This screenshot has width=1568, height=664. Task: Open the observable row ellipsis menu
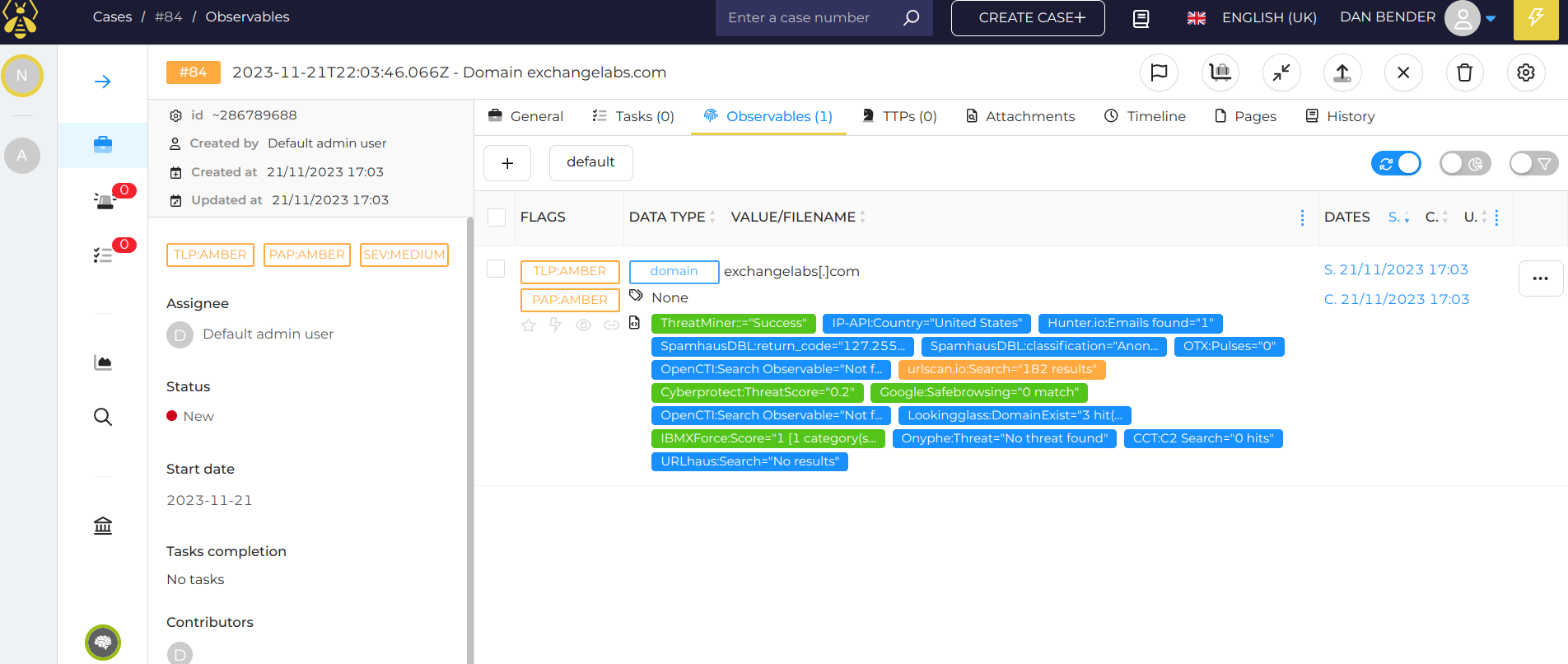(x=1540, y=278)
